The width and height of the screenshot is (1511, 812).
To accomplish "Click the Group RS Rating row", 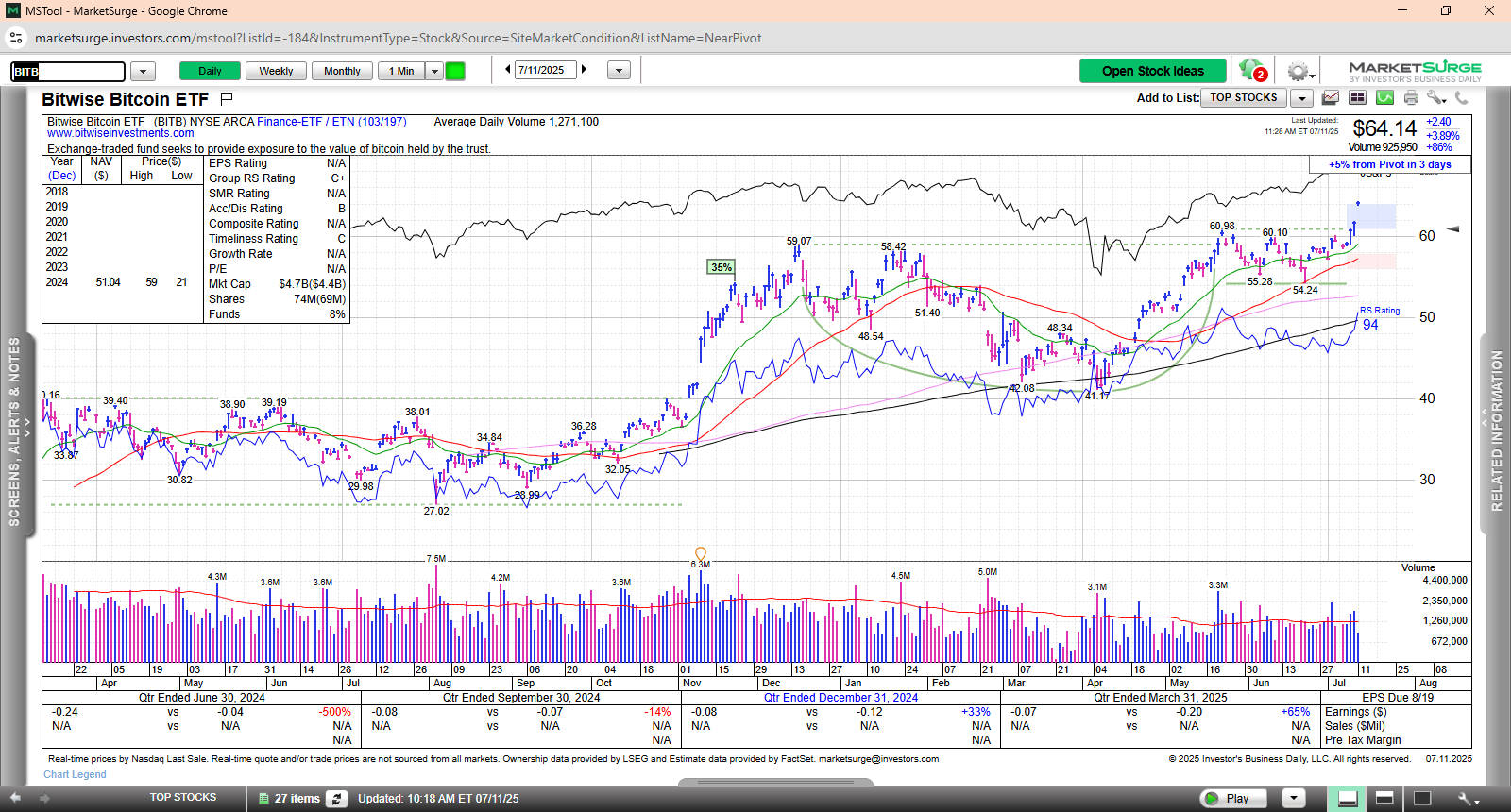I will [277, 178].
